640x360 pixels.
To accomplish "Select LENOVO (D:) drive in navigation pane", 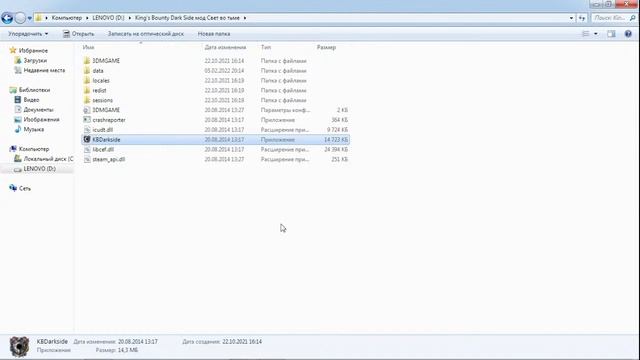I will [40, 169].
